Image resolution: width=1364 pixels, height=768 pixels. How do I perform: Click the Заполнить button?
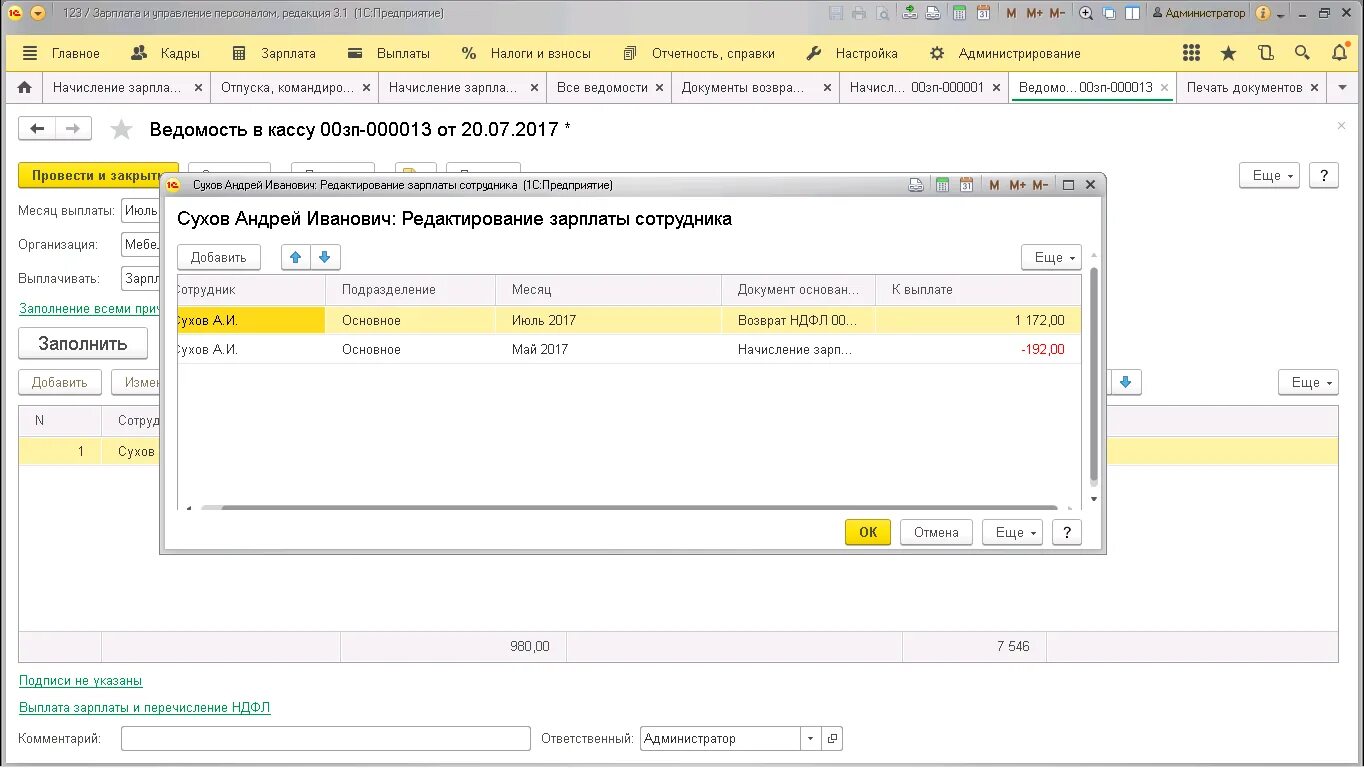click(x=83, y=343)
